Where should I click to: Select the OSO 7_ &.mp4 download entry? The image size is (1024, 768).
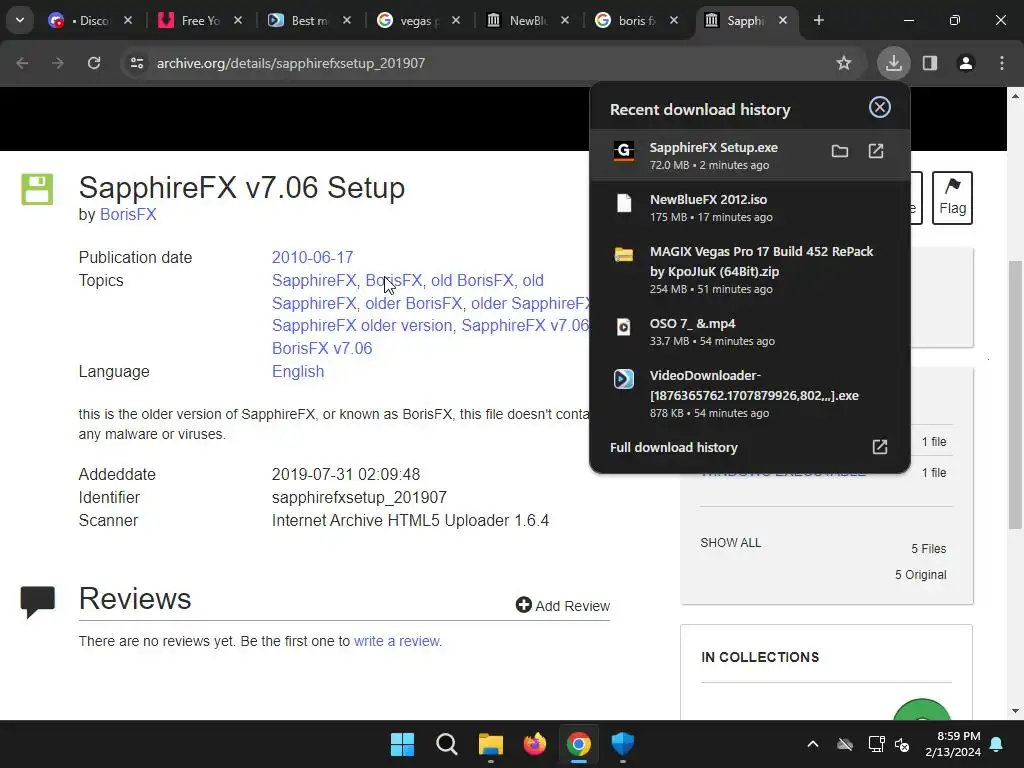pyautogui.click(x=749, y=331)
